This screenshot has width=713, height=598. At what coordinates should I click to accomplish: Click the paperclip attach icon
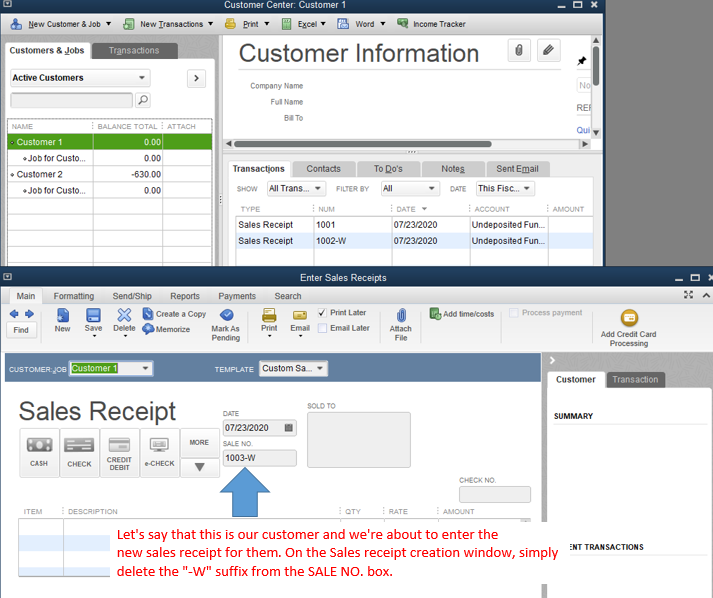click(x=519, y=50)
